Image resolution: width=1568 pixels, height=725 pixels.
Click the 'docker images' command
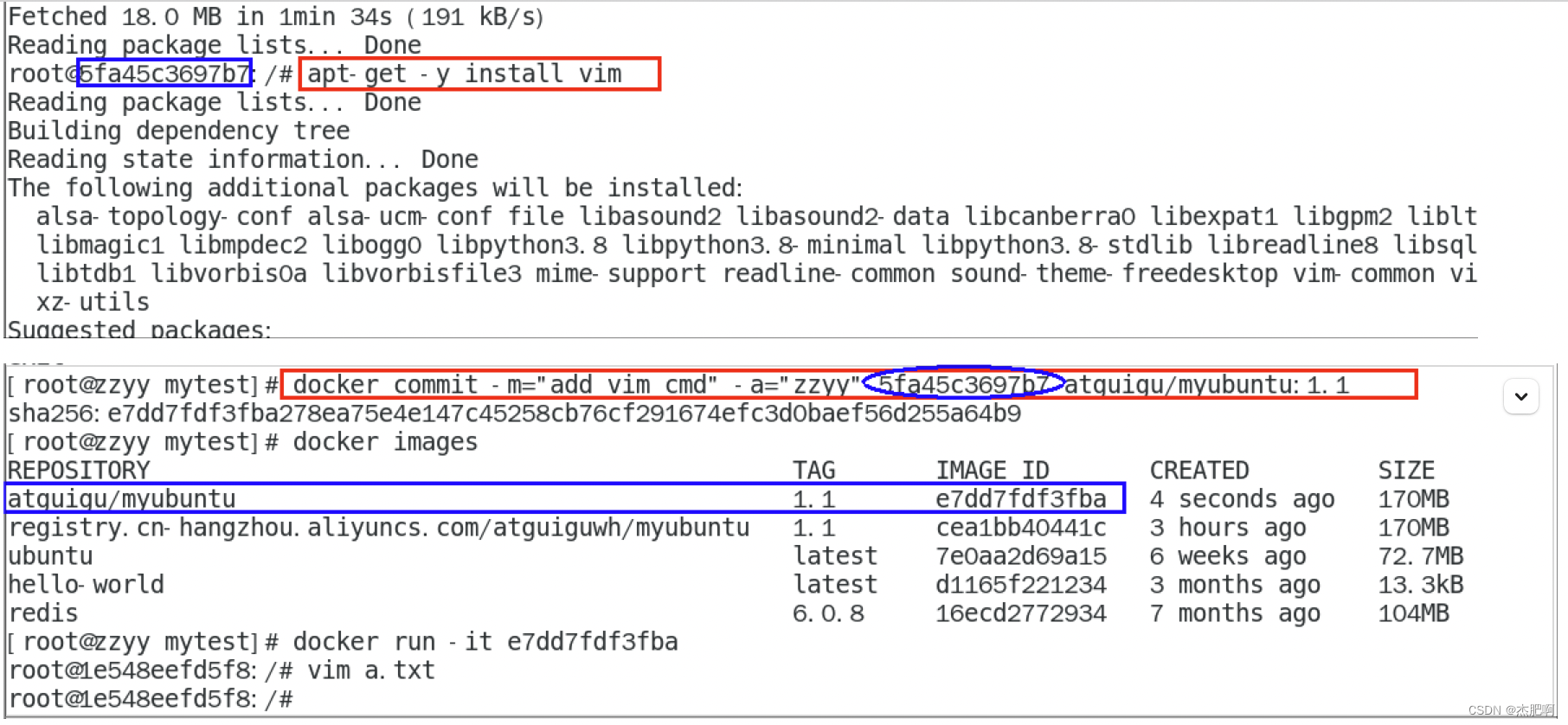[385, 442]
